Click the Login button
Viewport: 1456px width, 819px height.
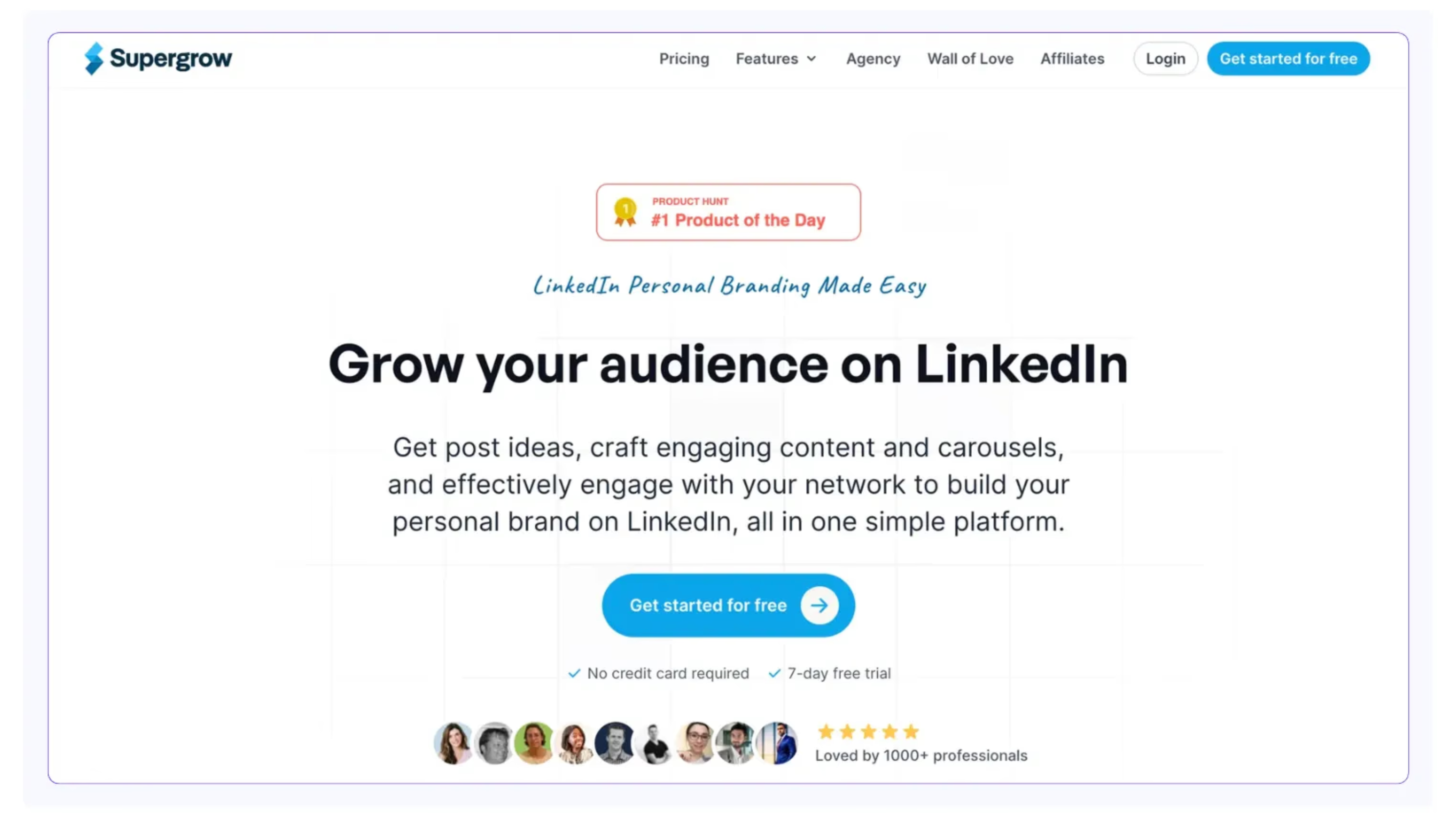coord(1165,59)
